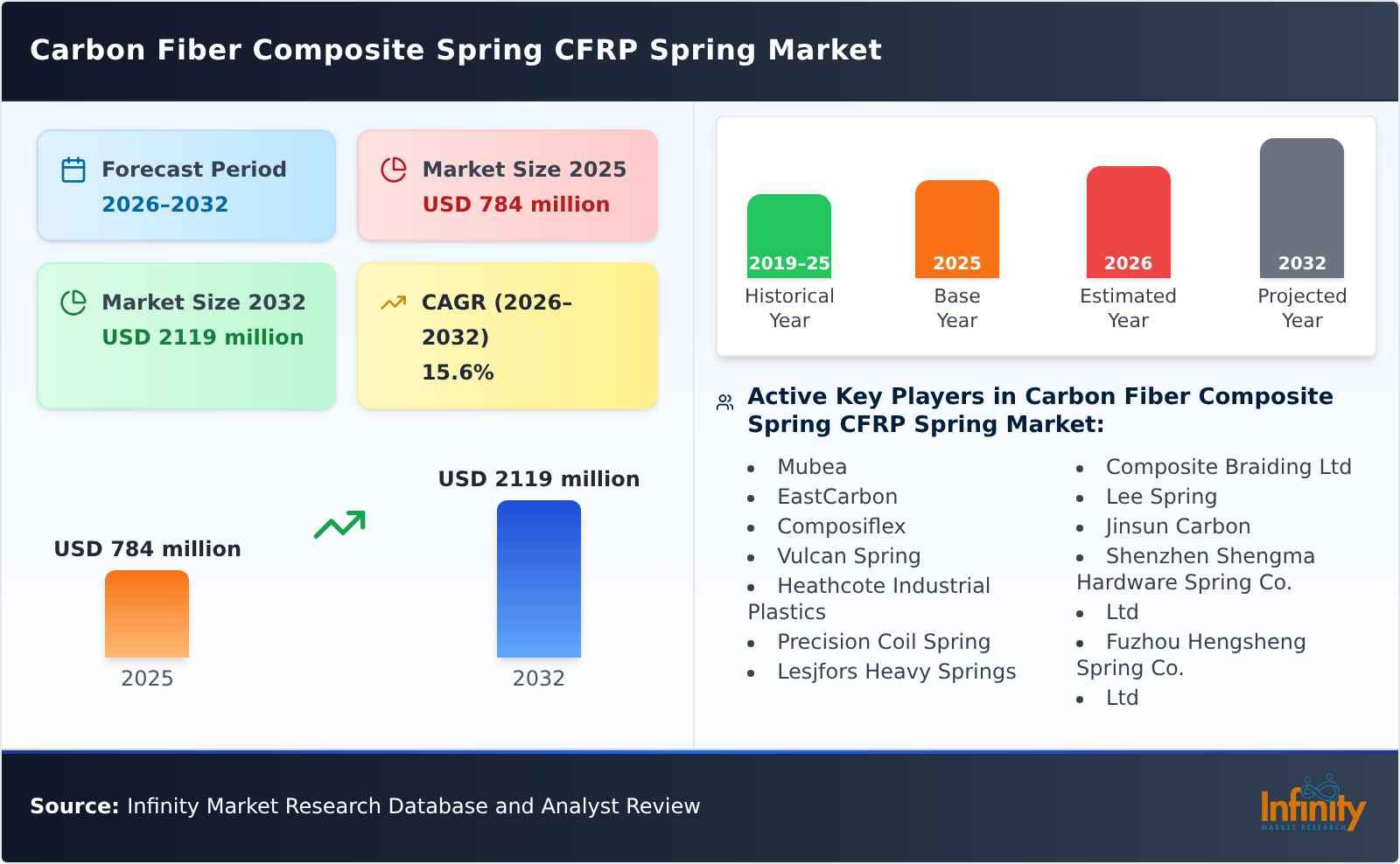Click 'Jinsun Carbon' in the key players list
Viewport: 1400px width, 864px height.
(x=1178, y=526)
